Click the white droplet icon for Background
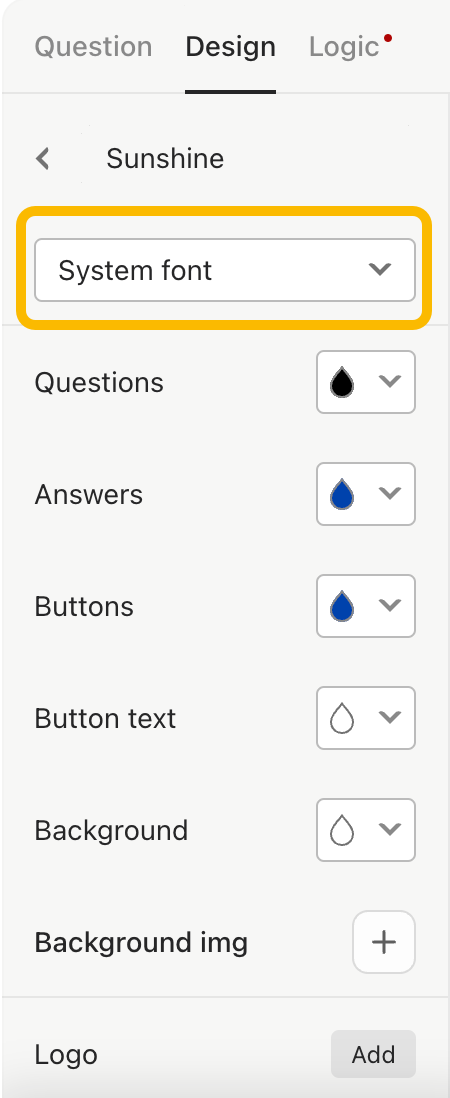 click(342, 831)
